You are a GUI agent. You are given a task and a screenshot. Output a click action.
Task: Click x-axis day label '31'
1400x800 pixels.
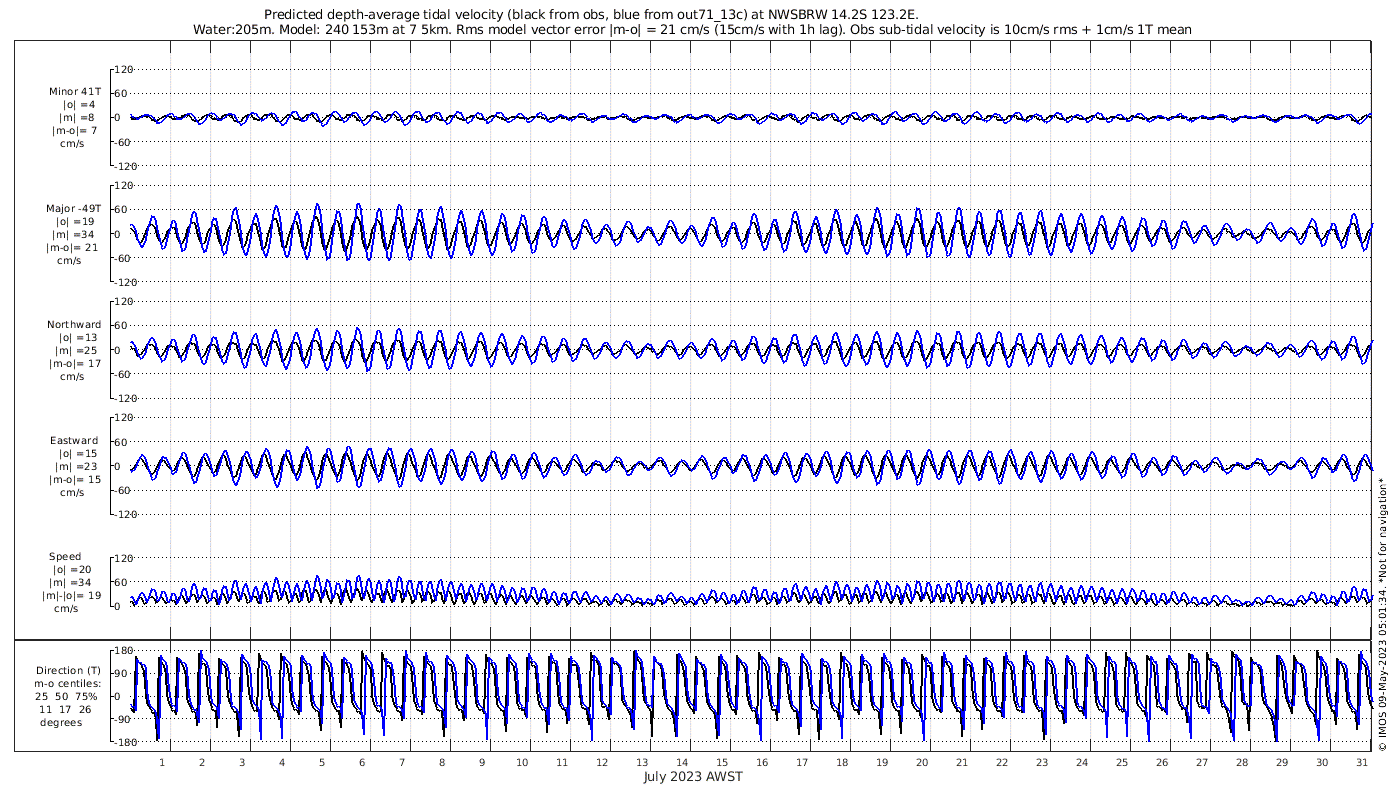click(1362, 762)
